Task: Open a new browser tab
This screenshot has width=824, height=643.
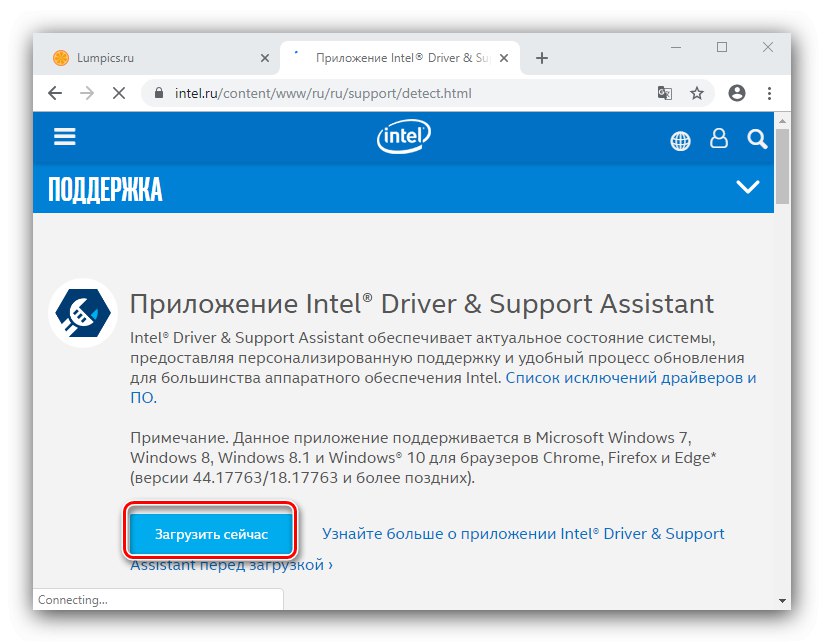Action: 542,58
